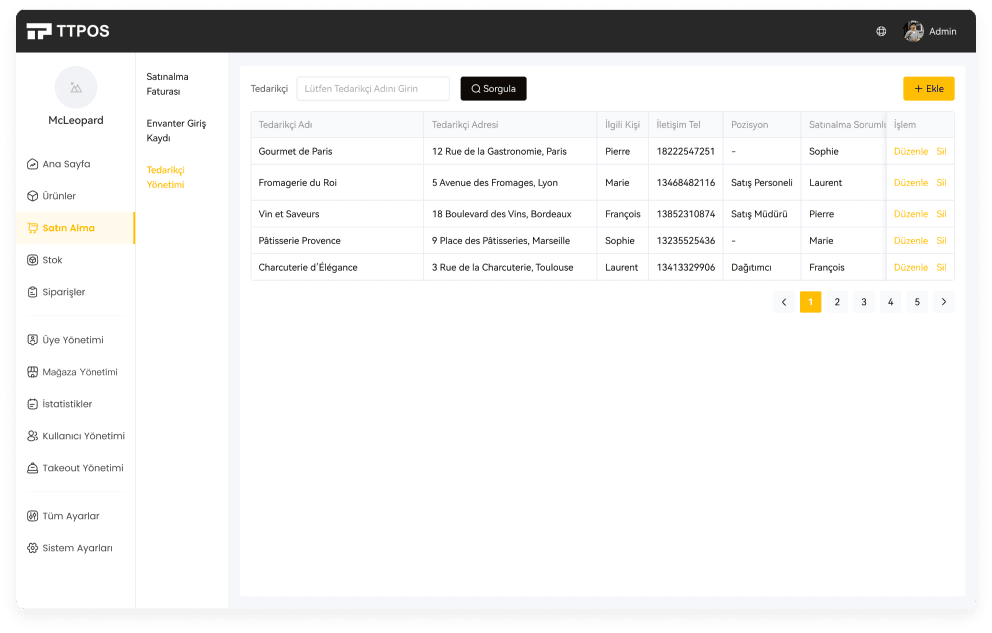Viewport: 992px width, 633px height.
Task: Open Satınalma Faturası submenu
Action: (x=168, y=84)
